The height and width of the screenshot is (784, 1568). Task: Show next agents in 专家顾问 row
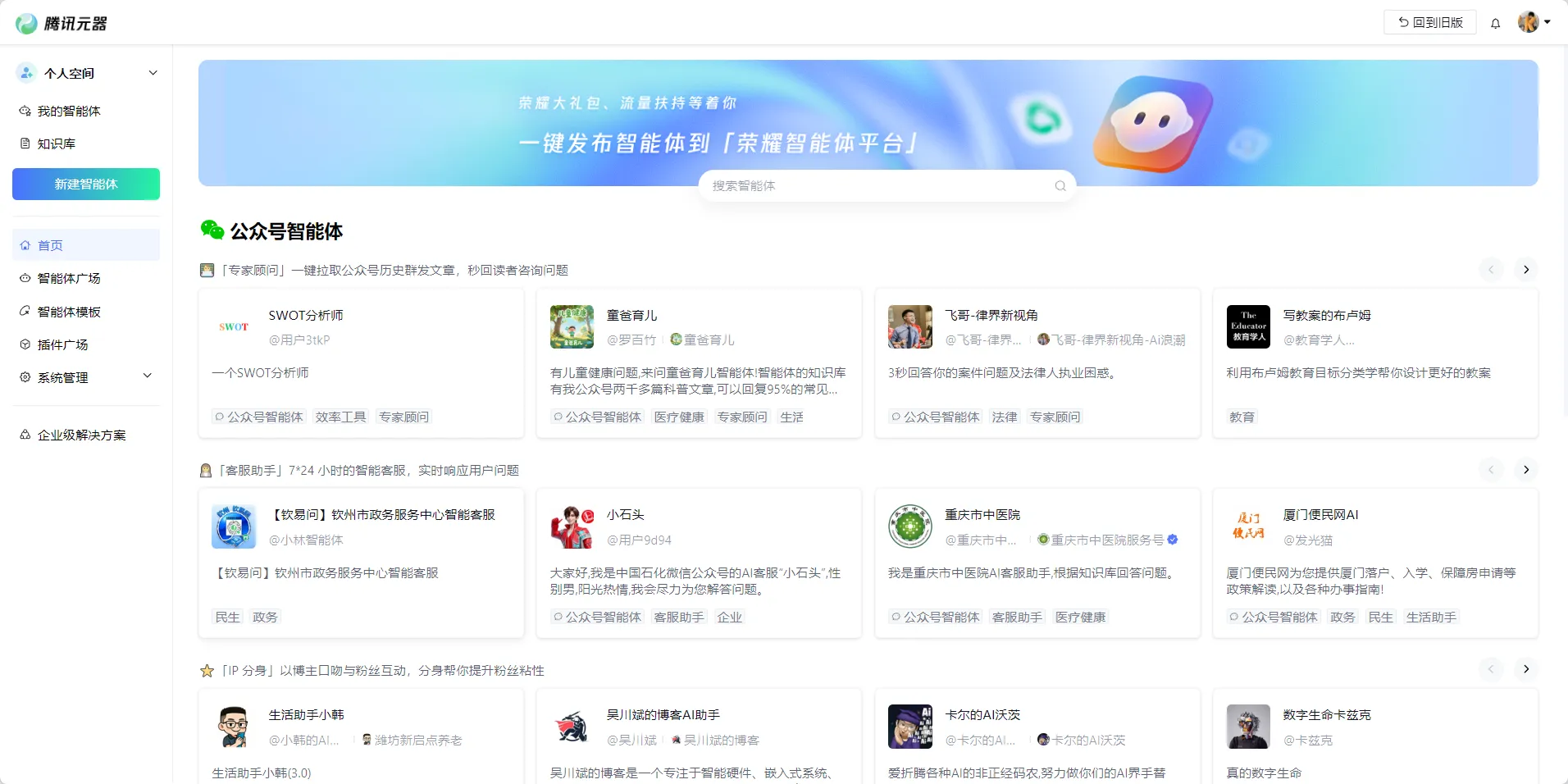coord(1525,270)
